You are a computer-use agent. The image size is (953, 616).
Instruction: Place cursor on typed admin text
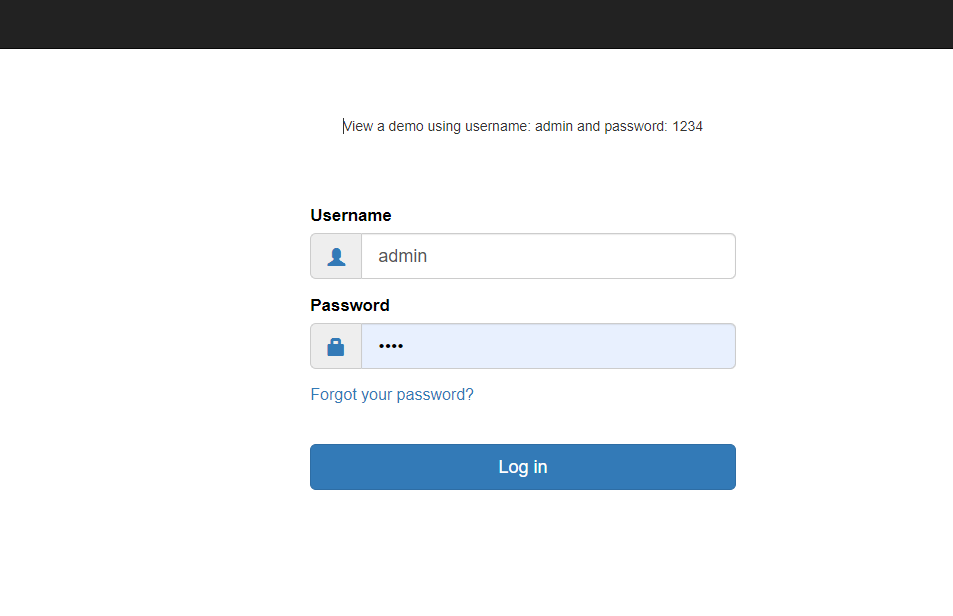click(x=402, y=256)
